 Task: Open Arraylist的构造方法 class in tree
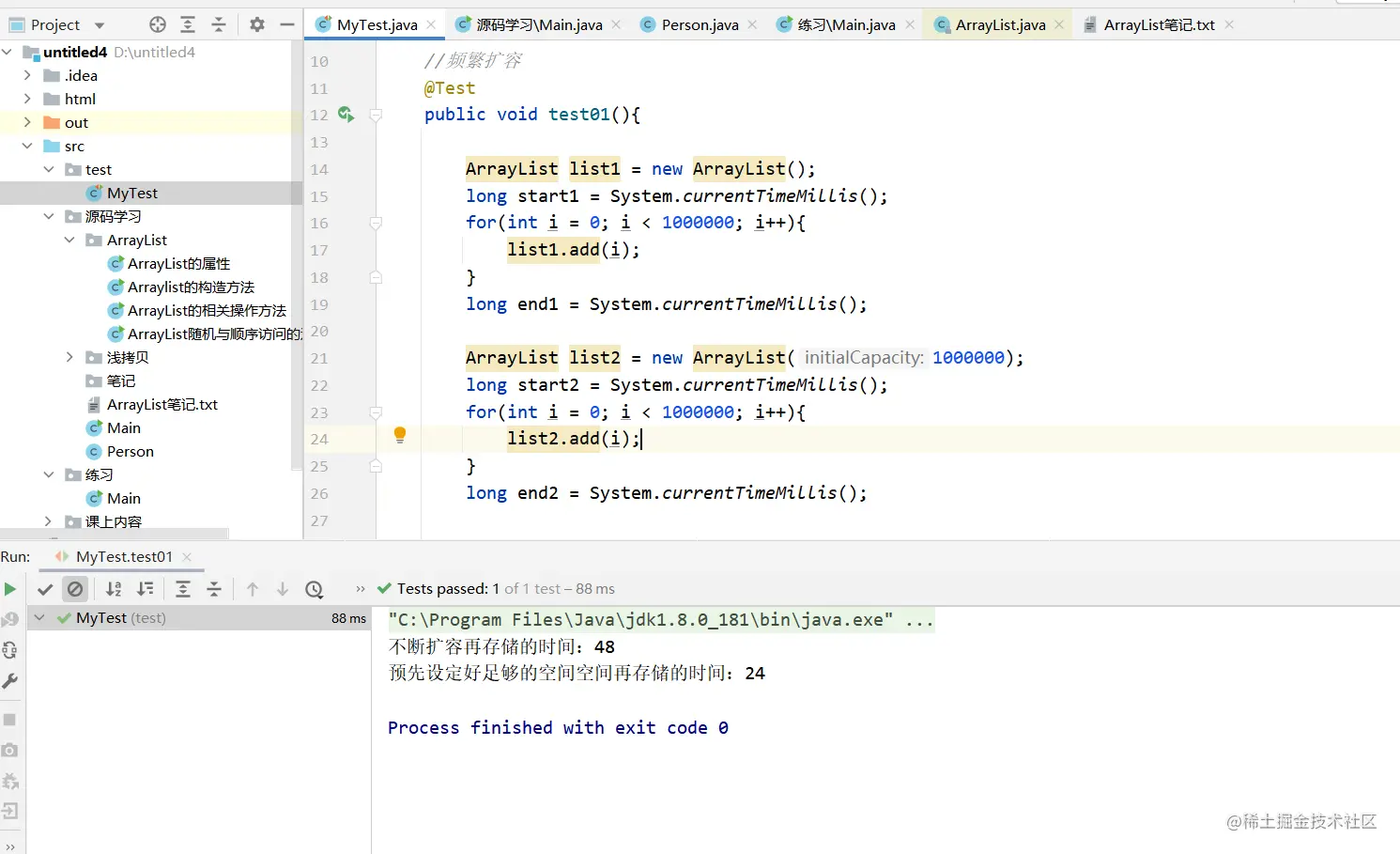point(191,287)
